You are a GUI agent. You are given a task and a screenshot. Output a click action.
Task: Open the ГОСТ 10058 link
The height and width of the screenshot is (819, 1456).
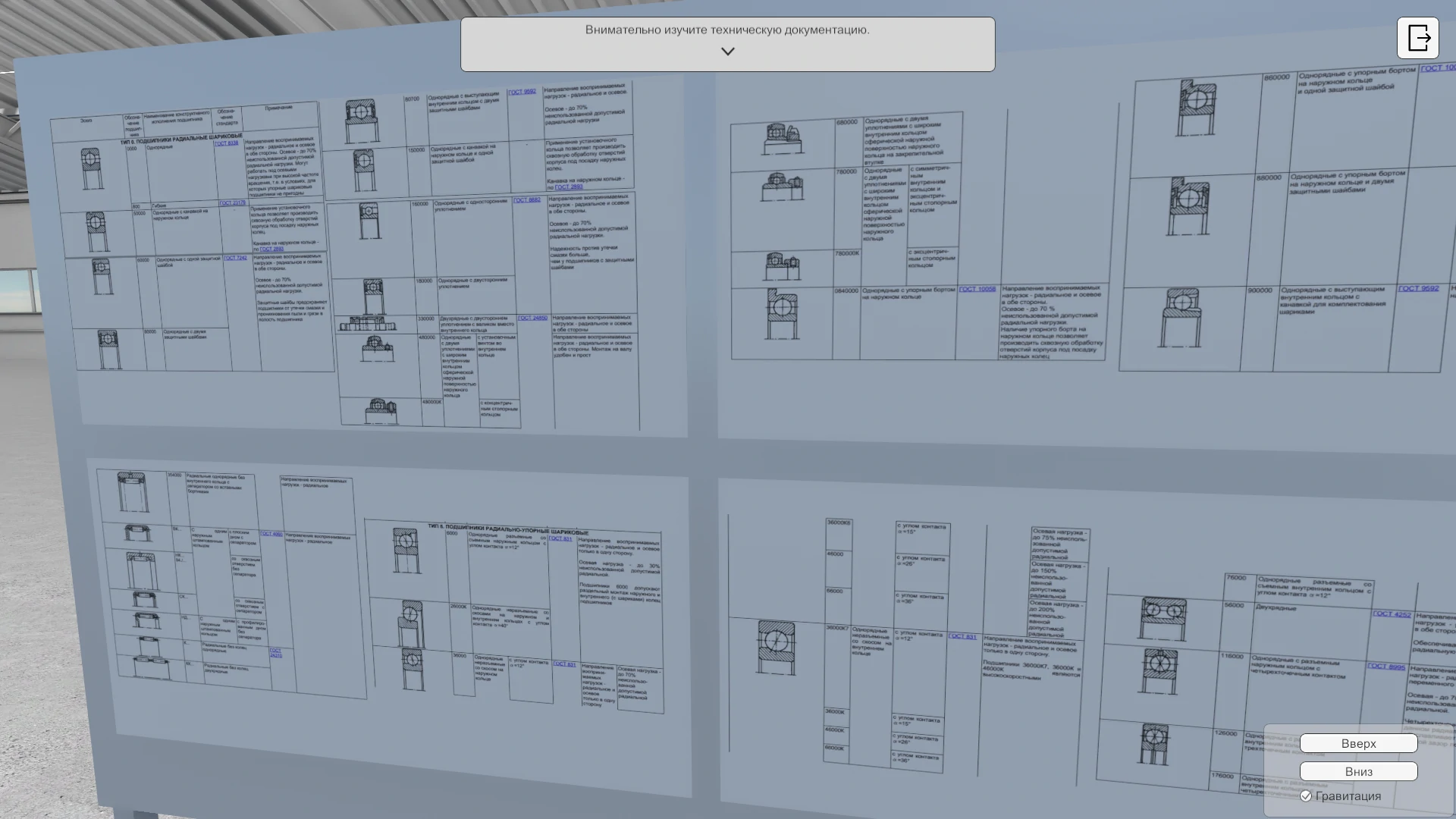(977, 289)
